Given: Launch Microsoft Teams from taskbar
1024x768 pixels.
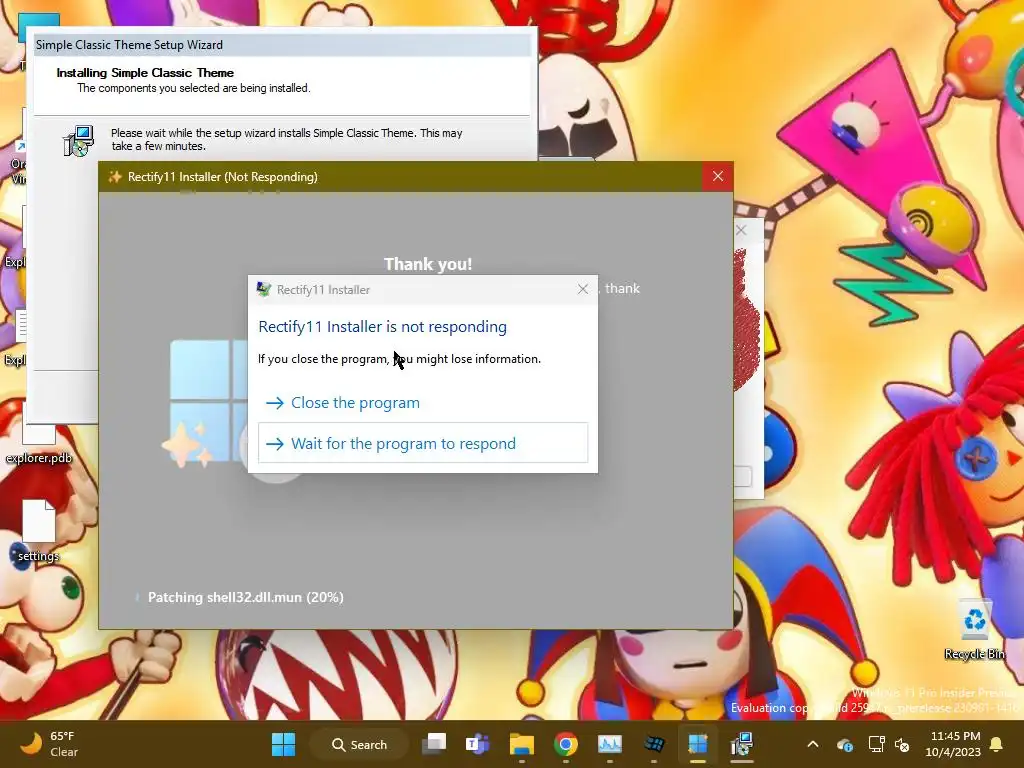Looking at the screenshot, I should point(477,744).
